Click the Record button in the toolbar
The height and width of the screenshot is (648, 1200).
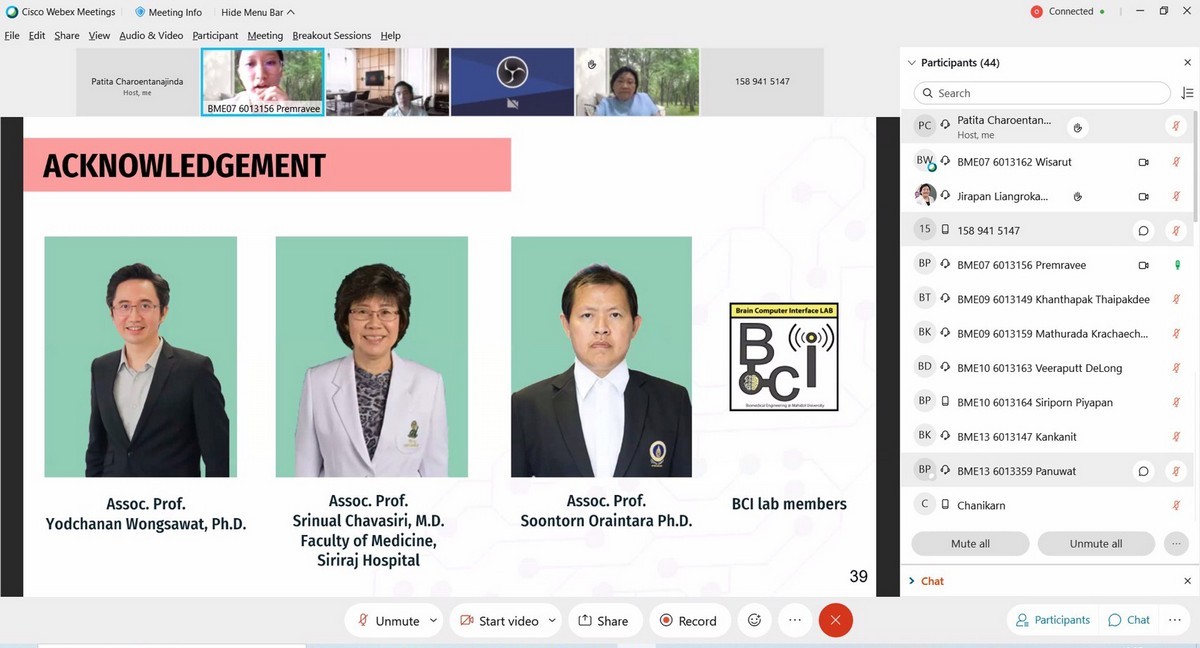click(x=688, y=621)
